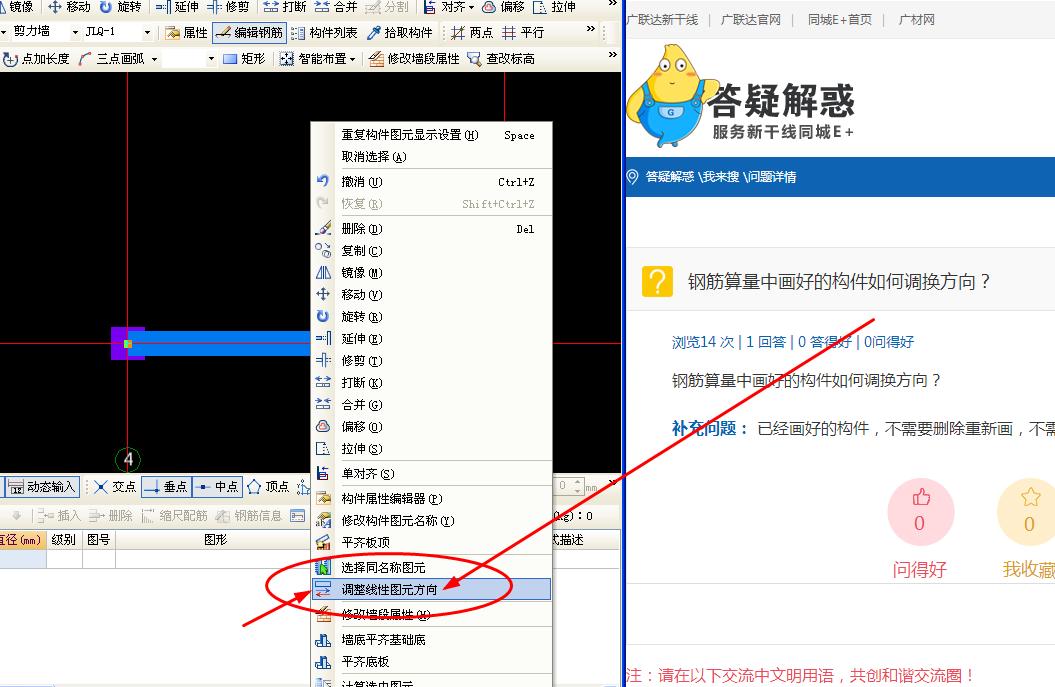Image resolution: width=1055 pixels, height=687 pixels.
Task: Select the 平行 (Parallel) axis tool
Action: (523, 32)
